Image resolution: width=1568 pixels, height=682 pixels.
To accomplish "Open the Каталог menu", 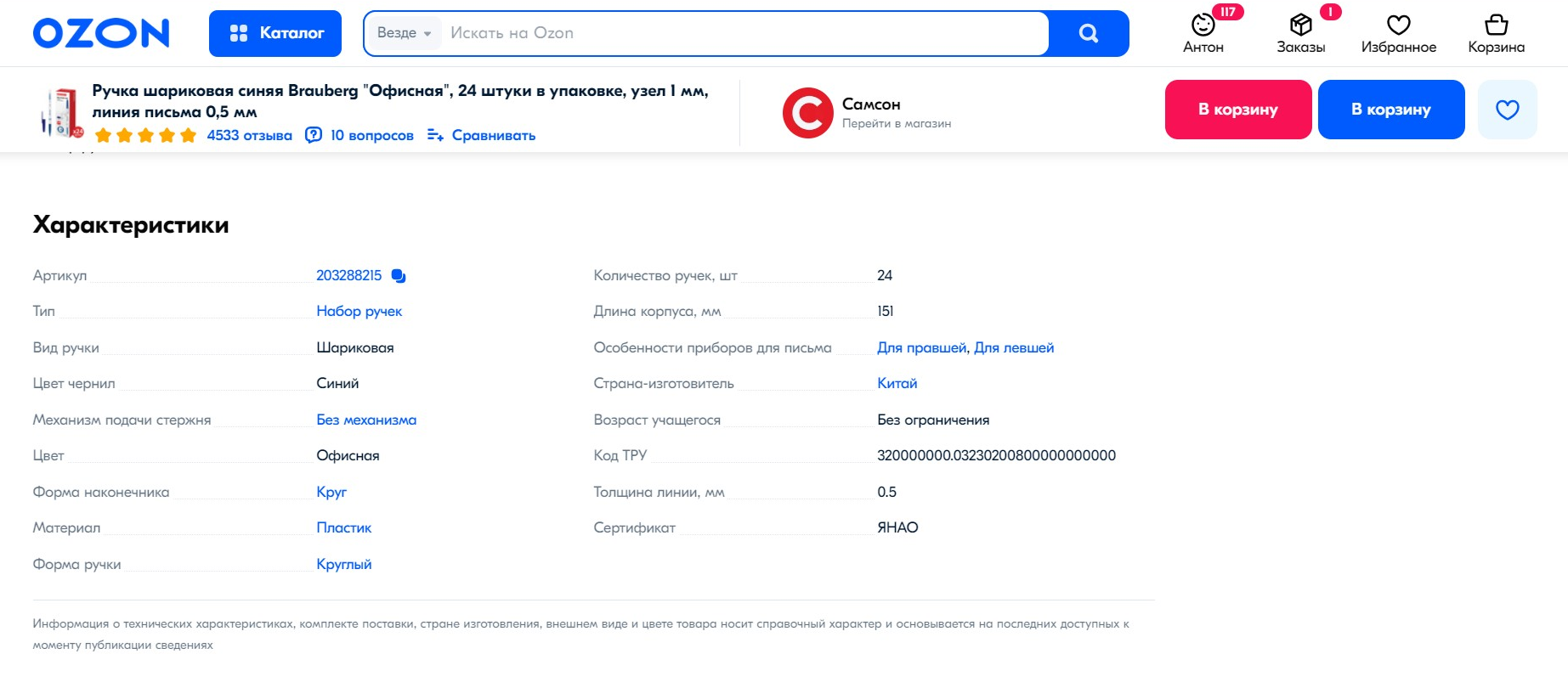I will pyautogui.click(x=275, y=33).
